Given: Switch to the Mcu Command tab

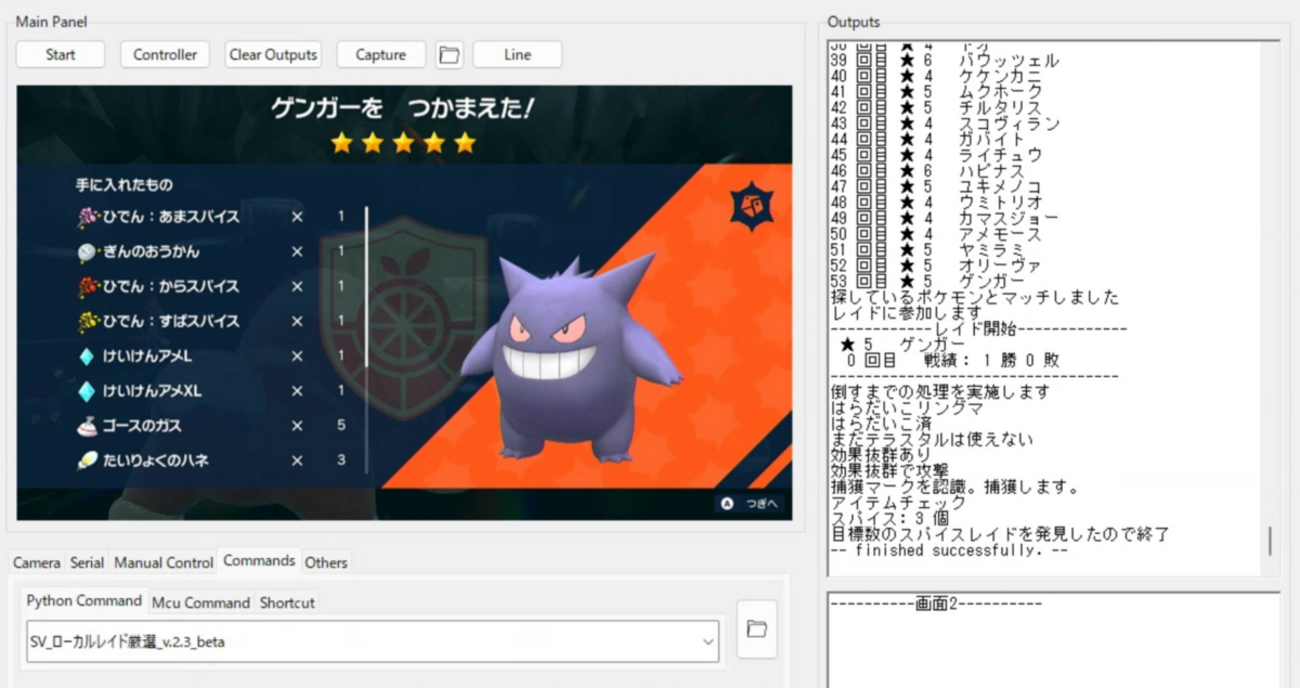Looking at the screenshot, I should pyautogui.click(x=200, y=602).
